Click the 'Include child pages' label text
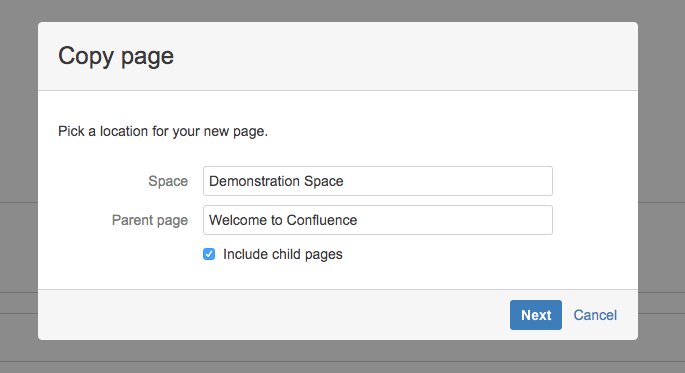The height and width of the screenshot is (373, 685). point(283,254)
